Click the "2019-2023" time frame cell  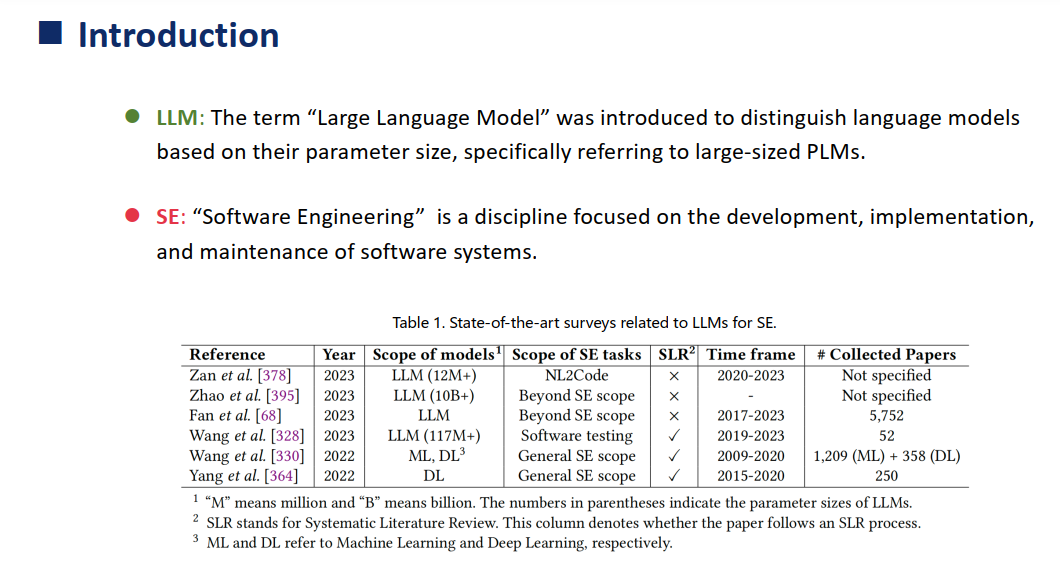[751, 435]
